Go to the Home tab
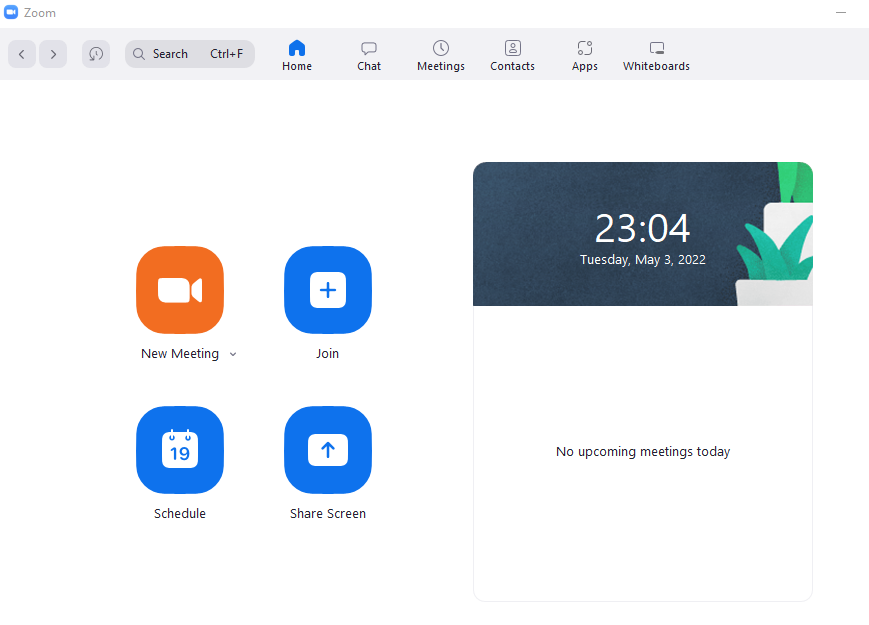Viewport: 869px width, 625px height. pyautogui.click(x=297, y=55)
